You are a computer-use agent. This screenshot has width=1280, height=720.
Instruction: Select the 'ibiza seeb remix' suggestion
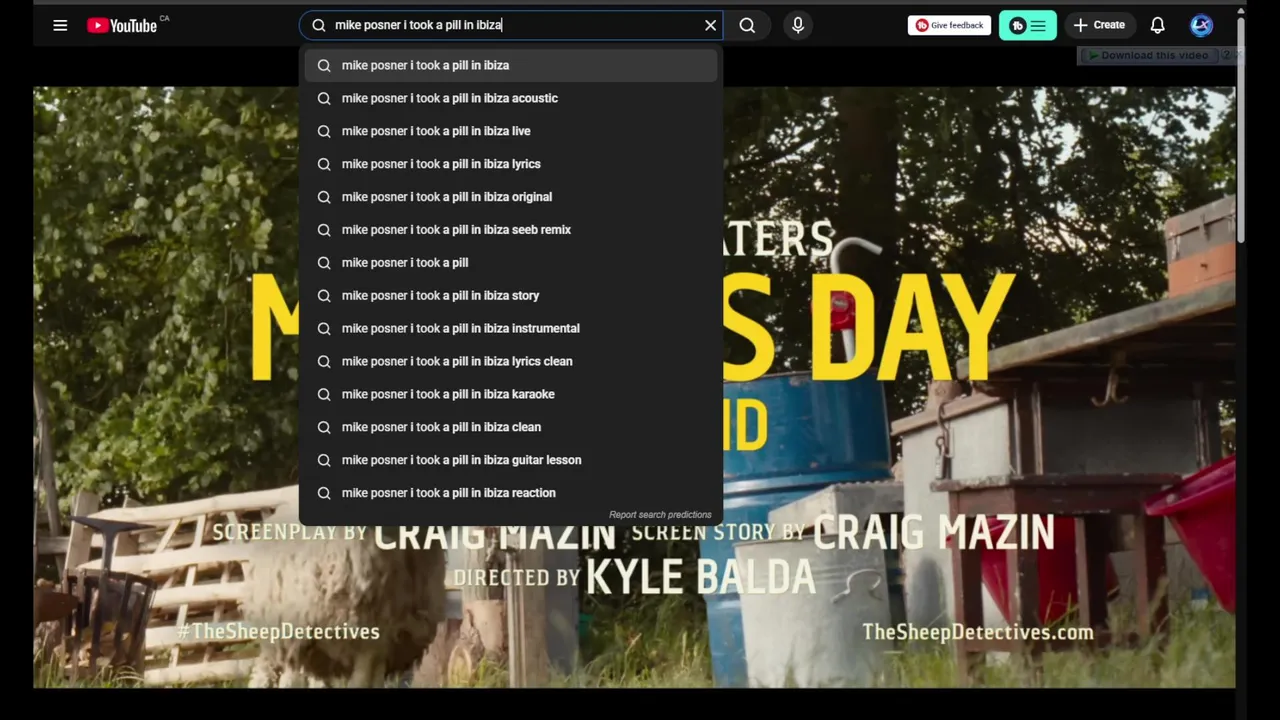(x=511, y=230)
